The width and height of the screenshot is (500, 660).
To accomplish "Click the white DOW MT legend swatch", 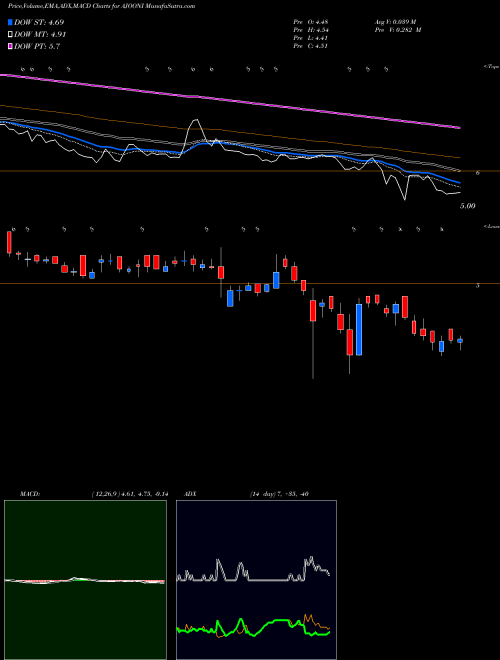I will (10, 35).
